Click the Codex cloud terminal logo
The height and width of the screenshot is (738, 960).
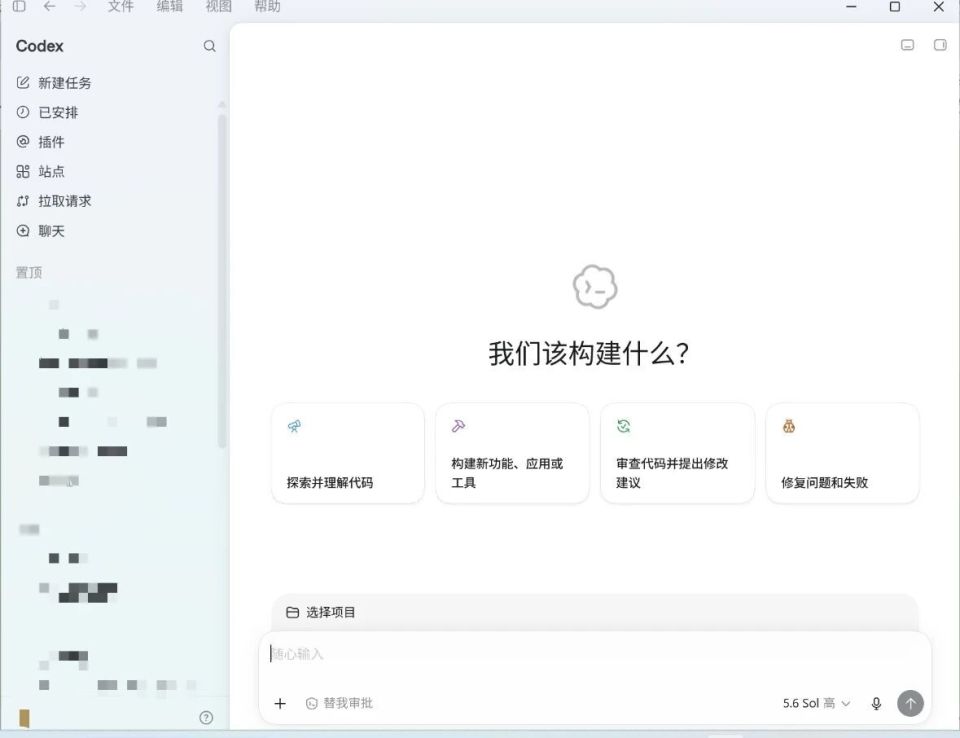point(594,287)
